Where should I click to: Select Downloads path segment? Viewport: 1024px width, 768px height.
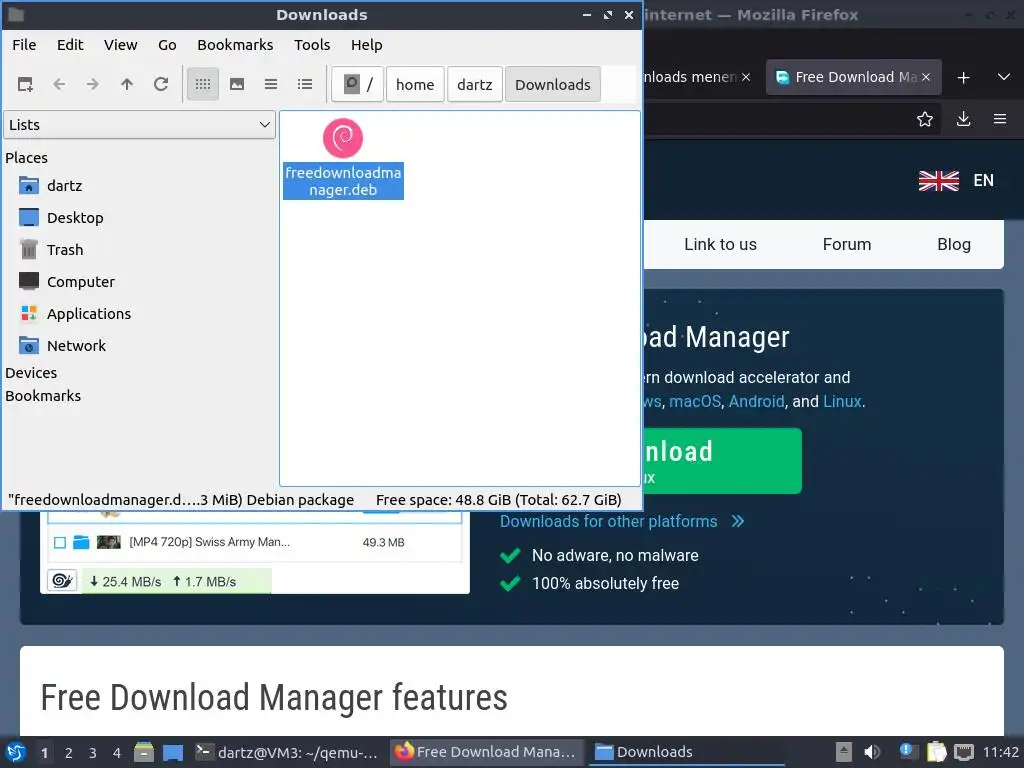point(552,84)
